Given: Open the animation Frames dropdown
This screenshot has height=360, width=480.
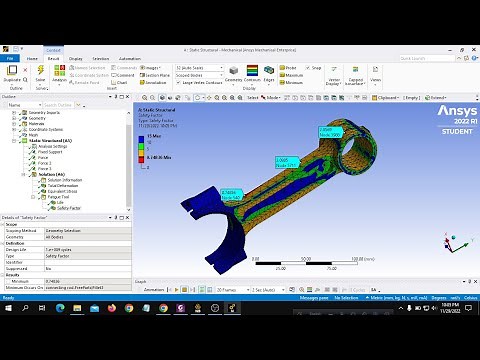Looking at the screenshot, I should pyautogui.click(x=233, y=290).
